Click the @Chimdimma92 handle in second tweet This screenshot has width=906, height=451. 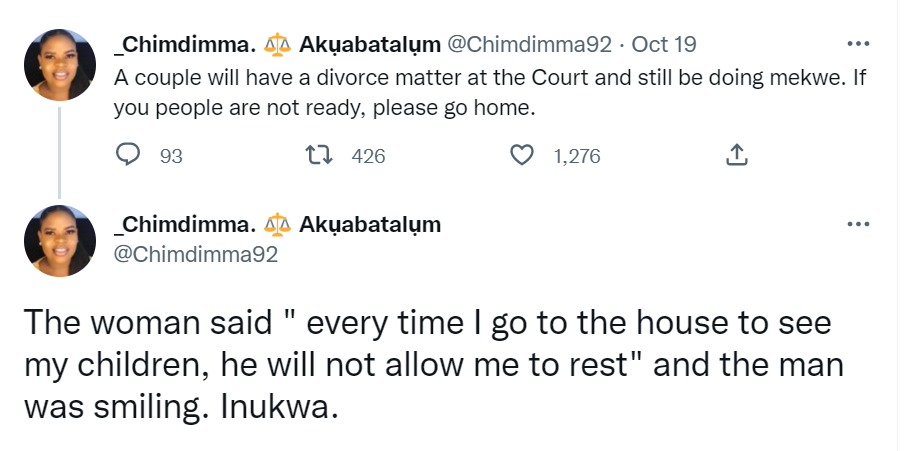tap(196, 254)
